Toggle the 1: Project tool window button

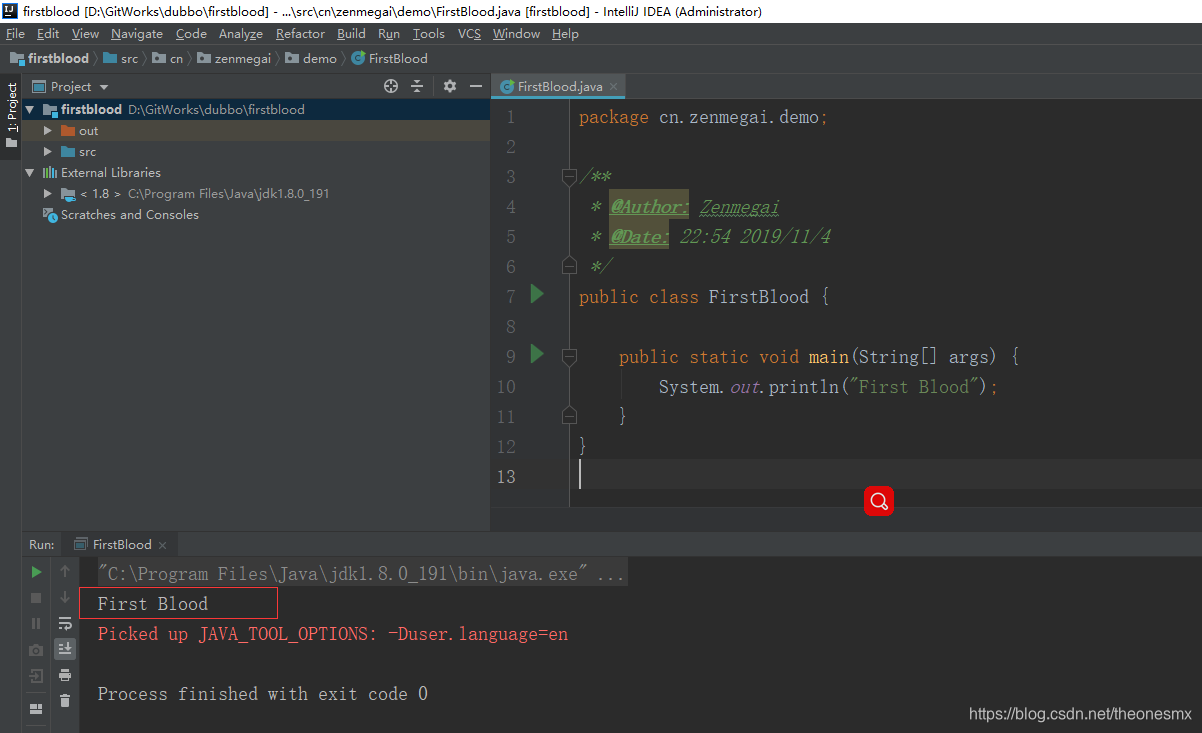pyautogui.click(x=11, y=115)
